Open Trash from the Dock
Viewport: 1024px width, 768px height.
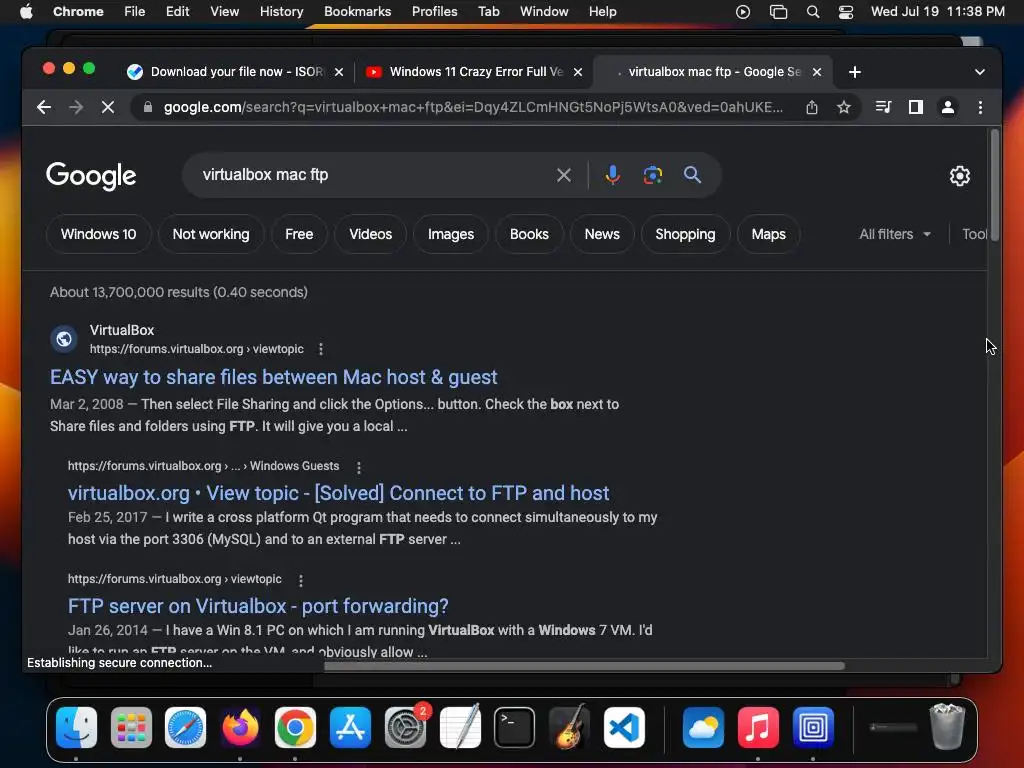(947, 726)
